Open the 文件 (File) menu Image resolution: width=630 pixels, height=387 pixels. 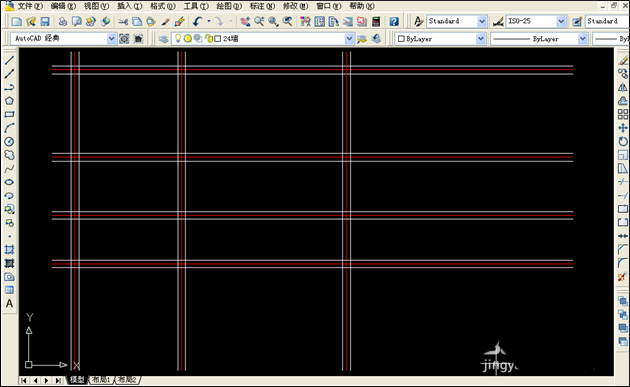30,6
